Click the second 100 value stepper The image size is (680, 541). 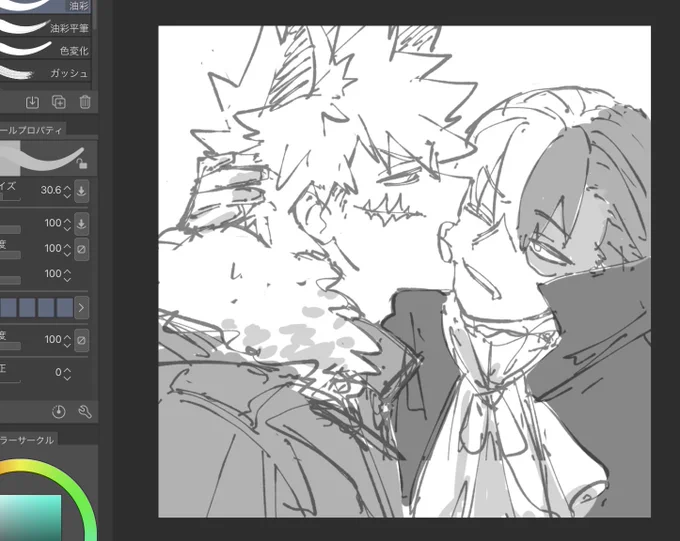click(x=67, y=249)
